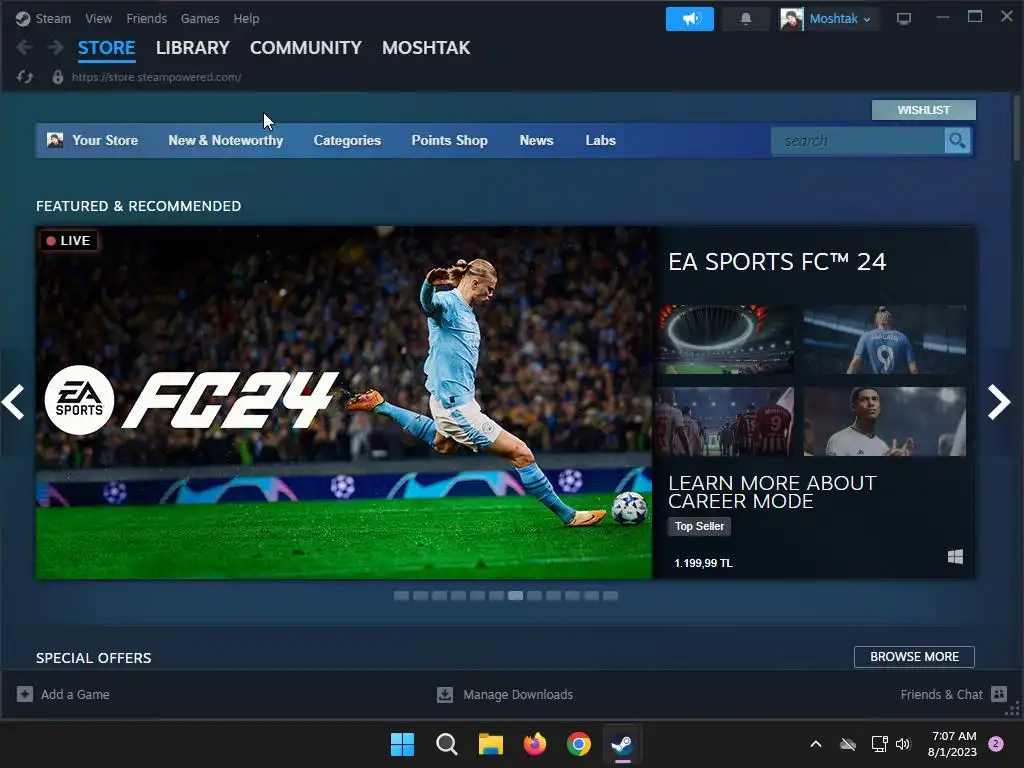This screenshot has width=1024, height=768.
Task: Open the View menu
Action: click(x=98, y=18)
